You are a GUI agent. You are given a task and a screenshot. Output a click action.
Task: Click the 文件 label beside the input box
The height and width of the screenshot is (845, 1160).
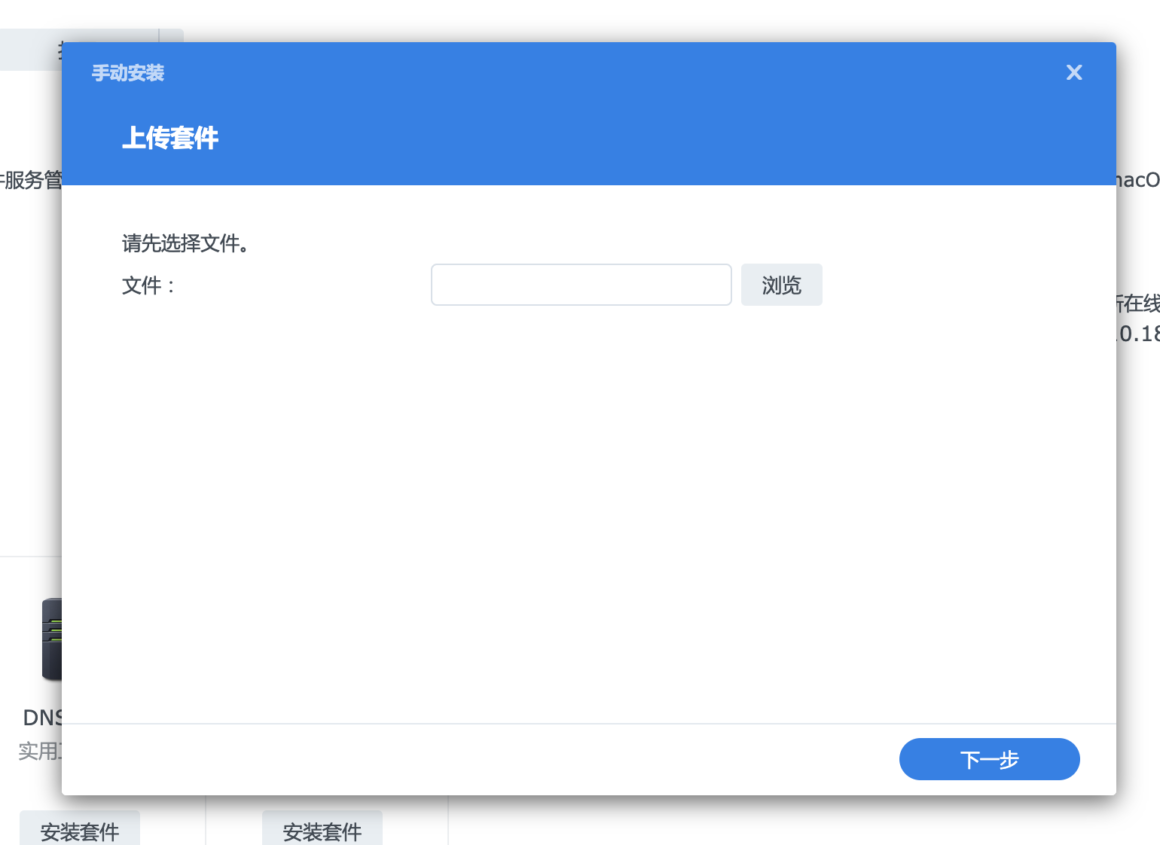140,285
